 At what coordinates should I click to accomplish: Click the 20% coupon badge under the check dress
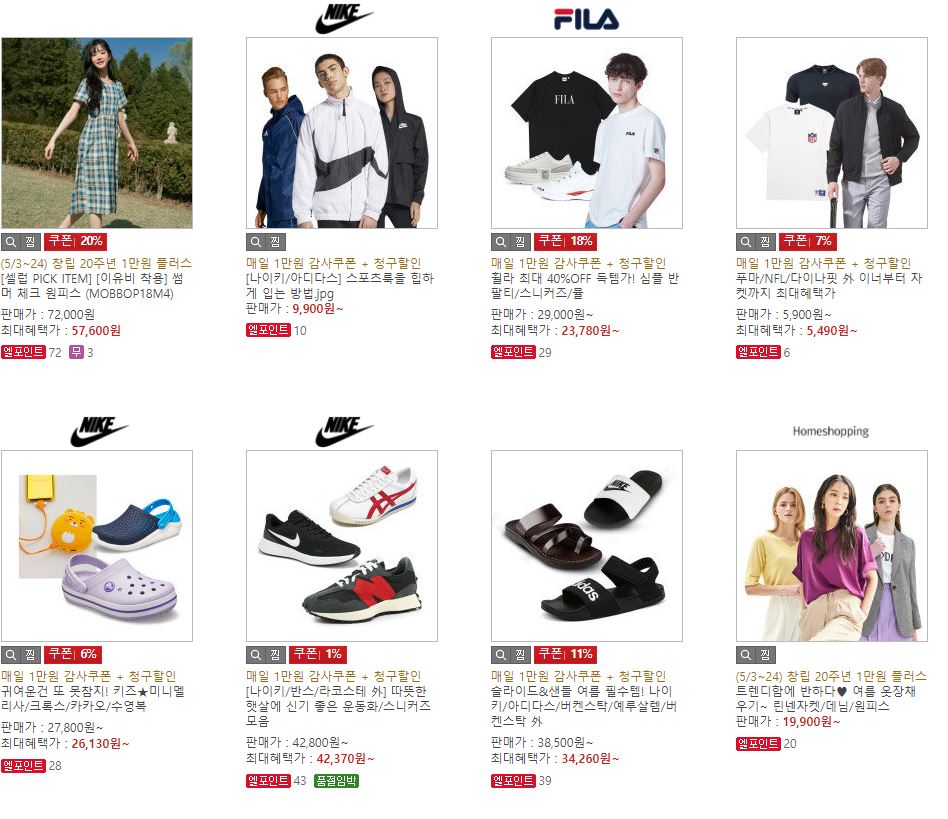(76, 242)
